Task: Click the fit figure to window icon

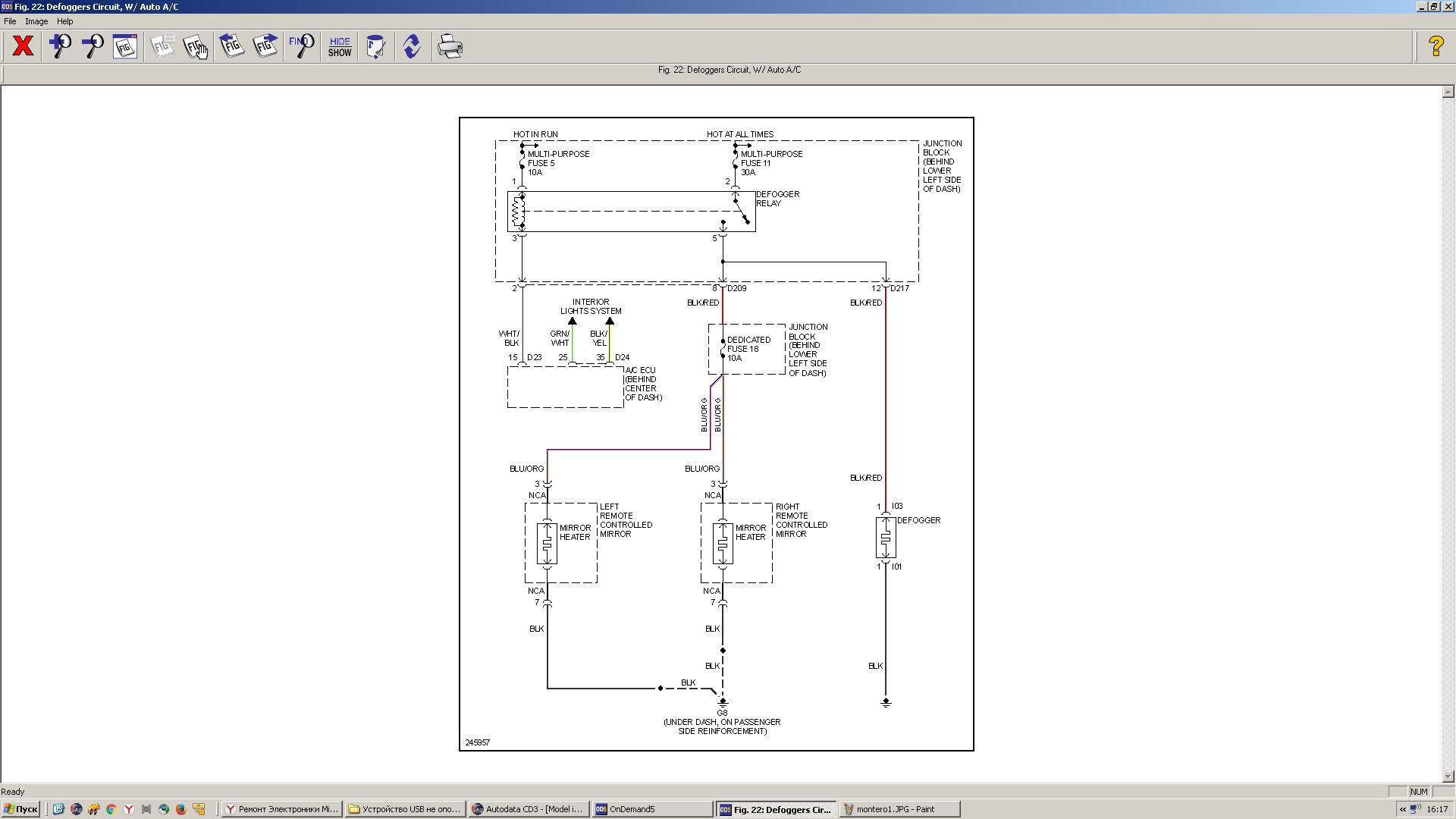Action: click(x=125, y=46)
